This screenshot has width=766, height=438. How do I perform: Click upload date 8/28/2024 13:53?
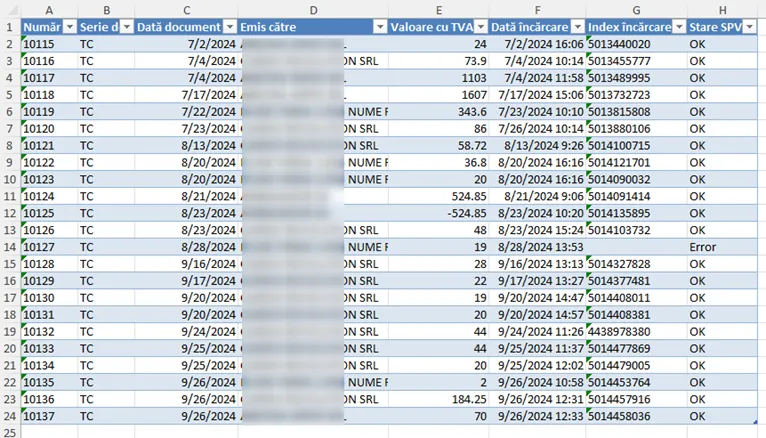(537, 247)
